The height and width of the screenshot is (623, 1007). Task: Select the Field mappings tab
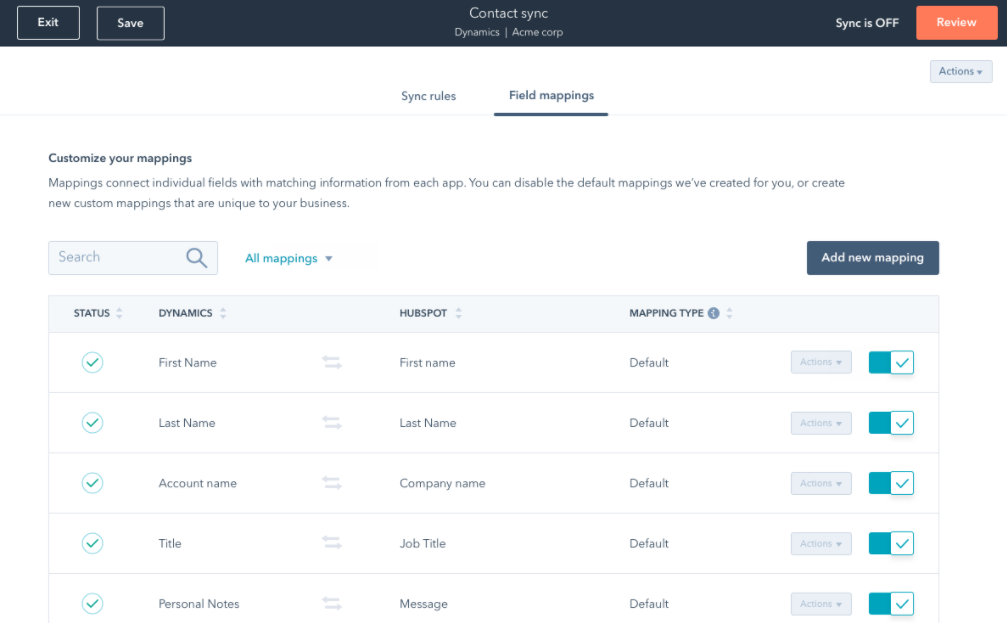point(550,96)
